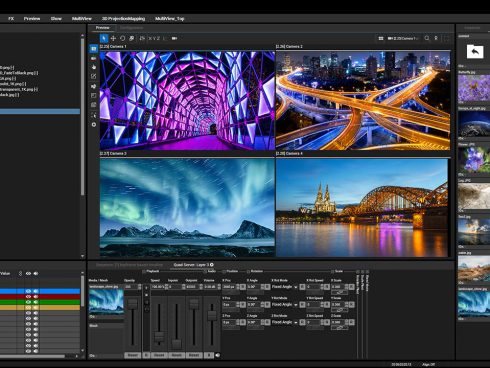Click the X Angle value stepper arrows
This screenshot has width=490, height=368.
click(263, 287)
